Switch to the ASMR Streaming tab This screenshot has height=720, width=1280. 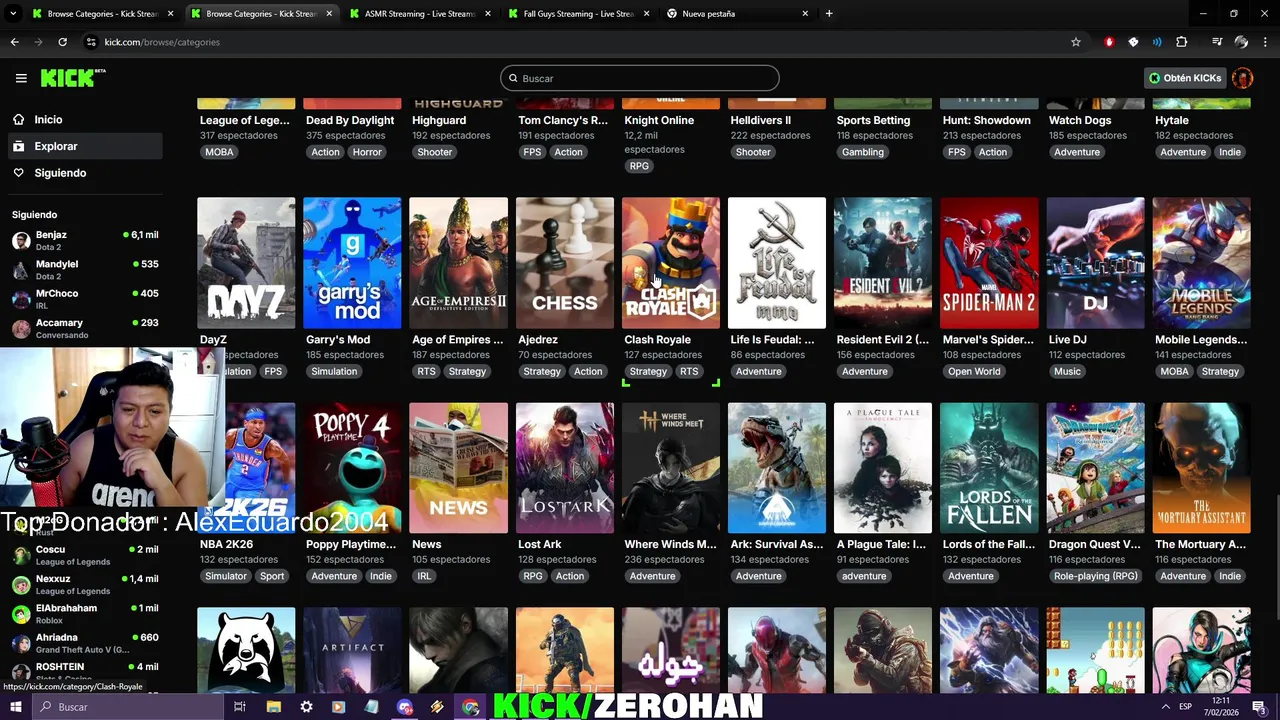pos(419,14)
